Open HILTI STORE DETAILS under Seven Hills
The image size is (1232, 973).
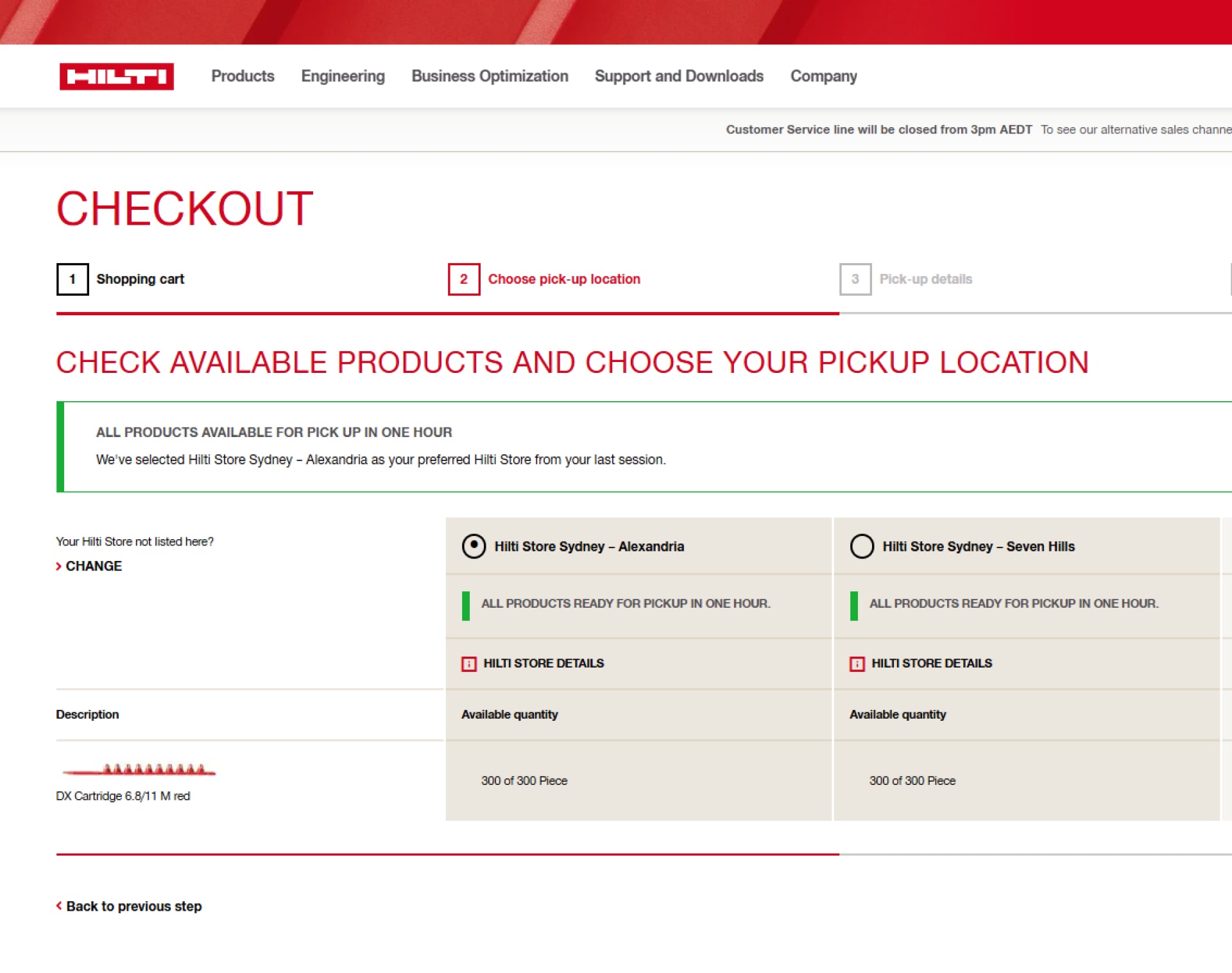(932, 663)
